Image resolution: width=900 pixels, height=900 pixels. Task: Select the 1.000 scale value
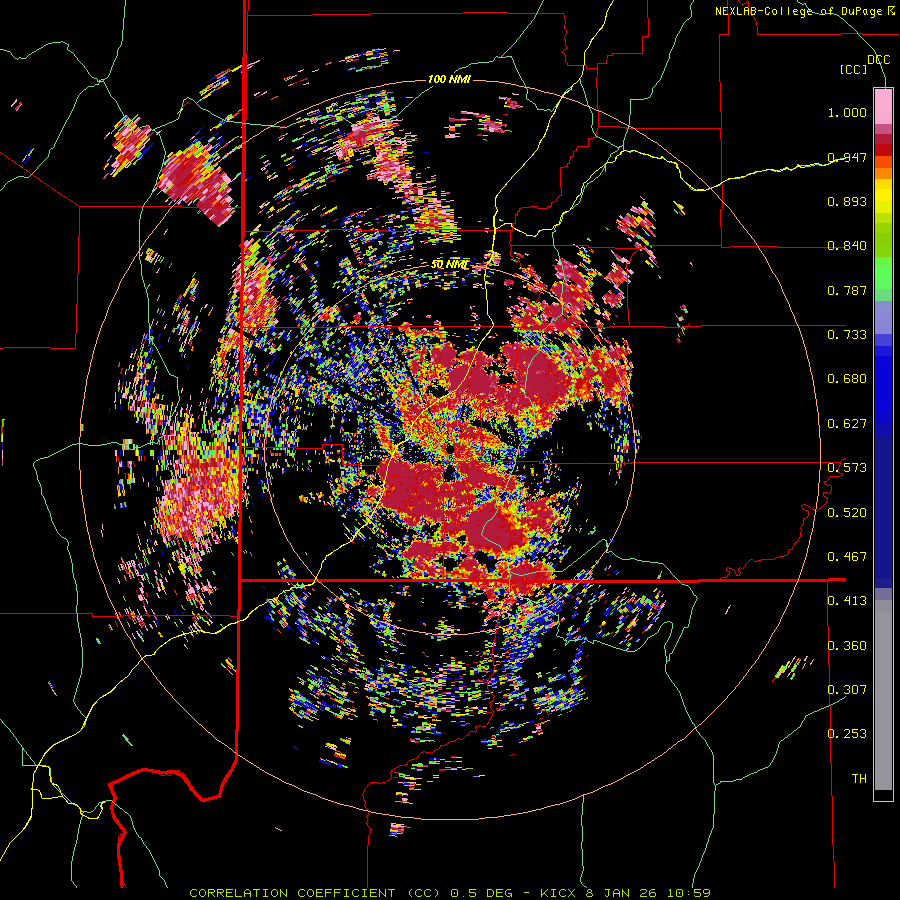tap(847, 112)
